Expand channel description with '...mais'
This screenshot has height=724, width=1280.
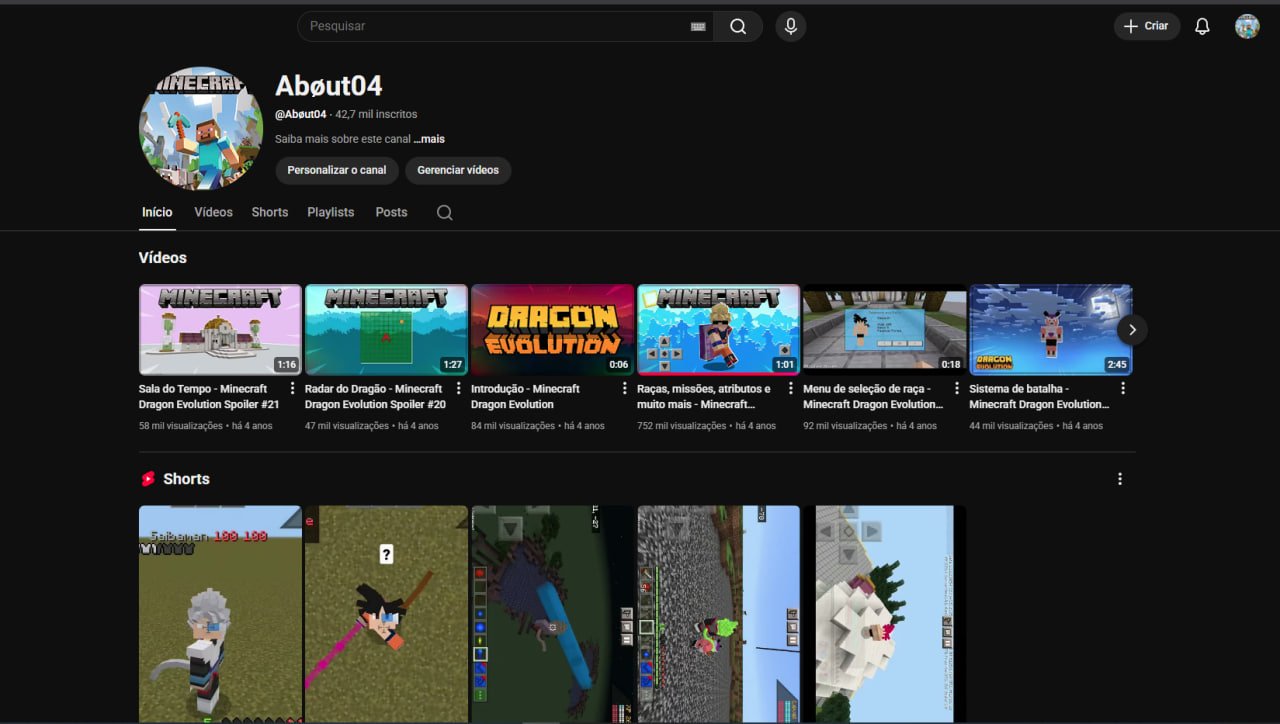[x=429, y=139]
